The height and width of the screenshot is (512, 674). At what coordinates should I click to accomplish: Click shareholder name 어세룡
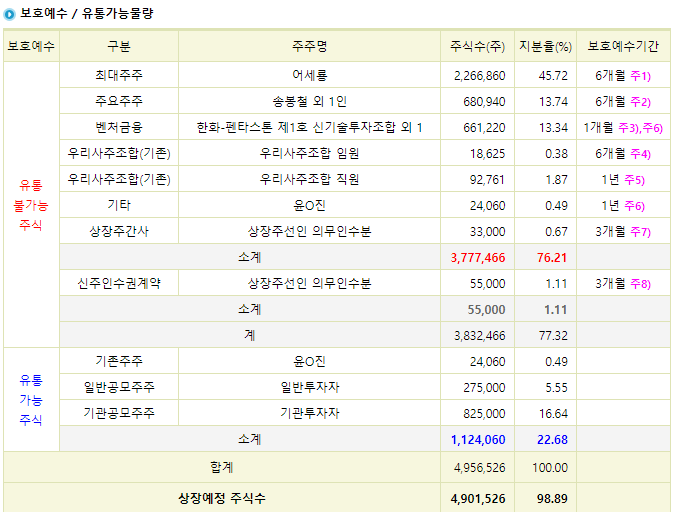click(x=309, y=75)
